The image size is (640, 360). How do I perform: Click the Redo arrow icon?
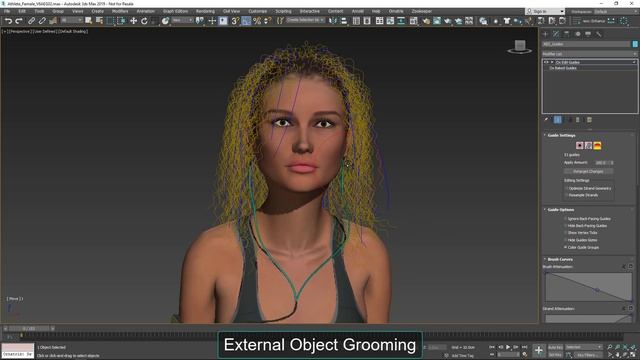tap(19, 21)
